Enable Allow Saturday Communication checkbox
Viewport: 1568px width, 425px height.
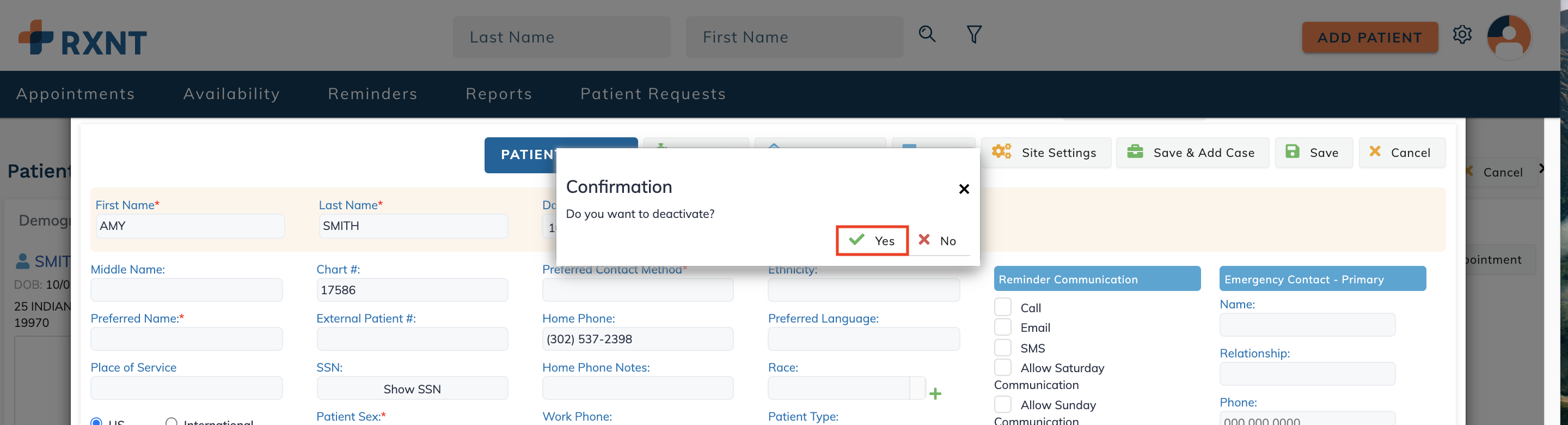tap(1002, 367)
